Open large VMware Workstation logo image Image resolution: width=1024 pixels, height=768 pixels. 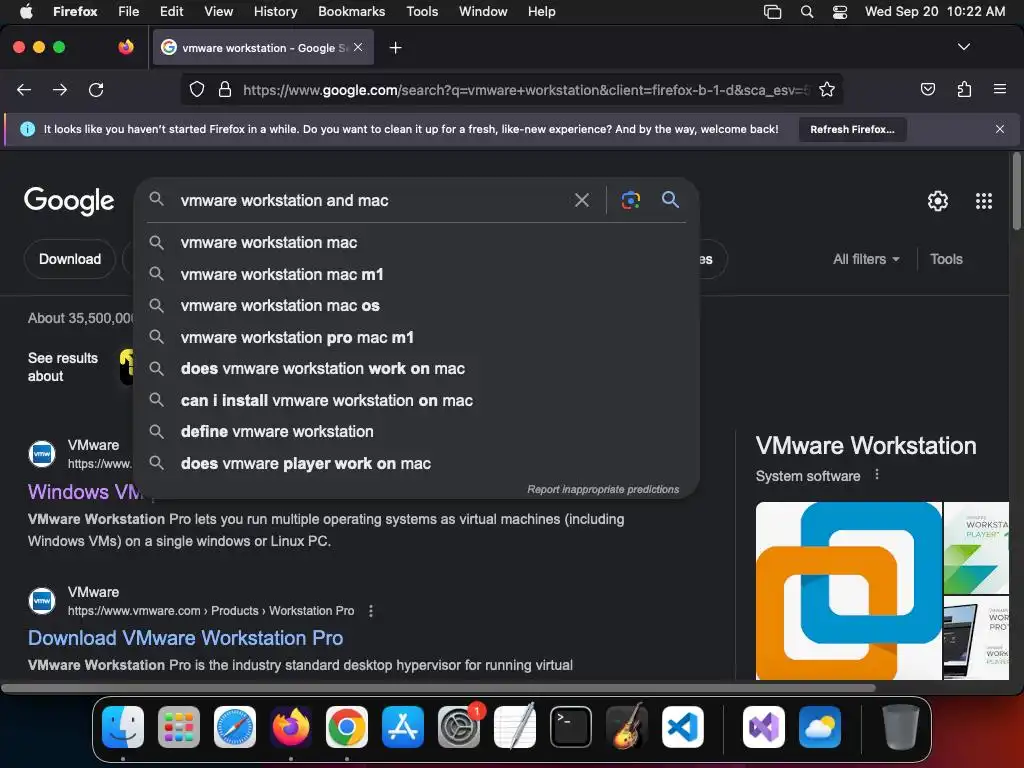pos(848,590)
